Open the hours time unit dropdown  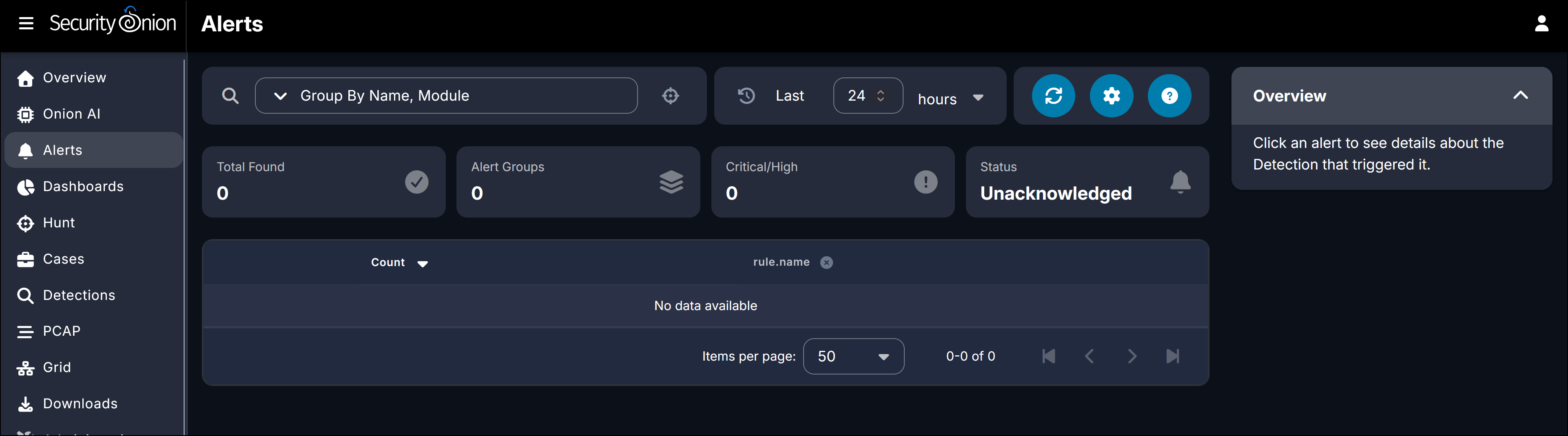coord(950,98)
